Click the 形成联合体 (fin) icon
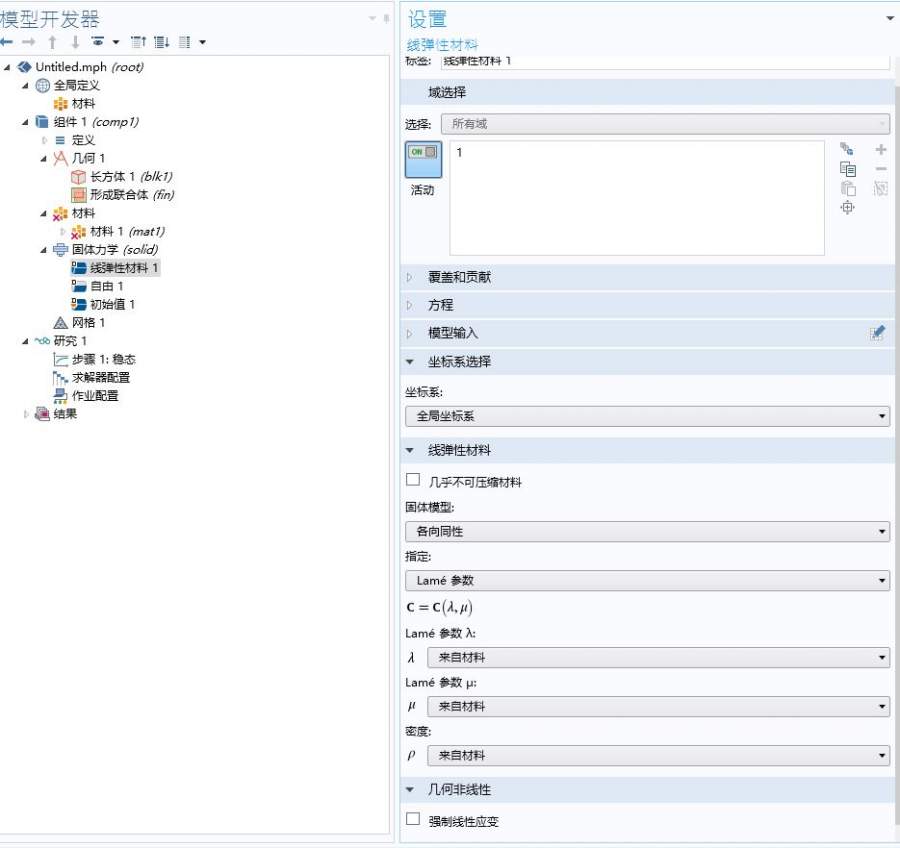The width and height of the screenshot is (900, 848). (x=78, y=195)
